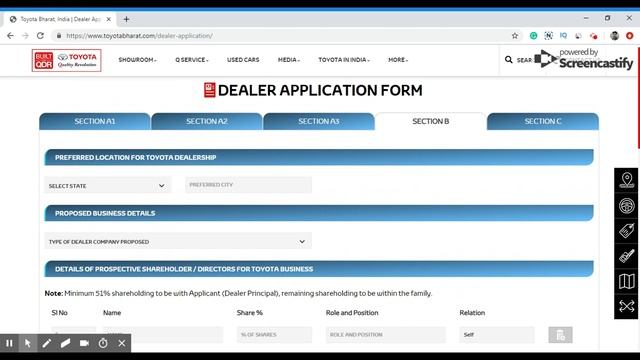This screenshot has width=640, height=360.
Task: Click the Sl No column header
Action: coord(60,313)
